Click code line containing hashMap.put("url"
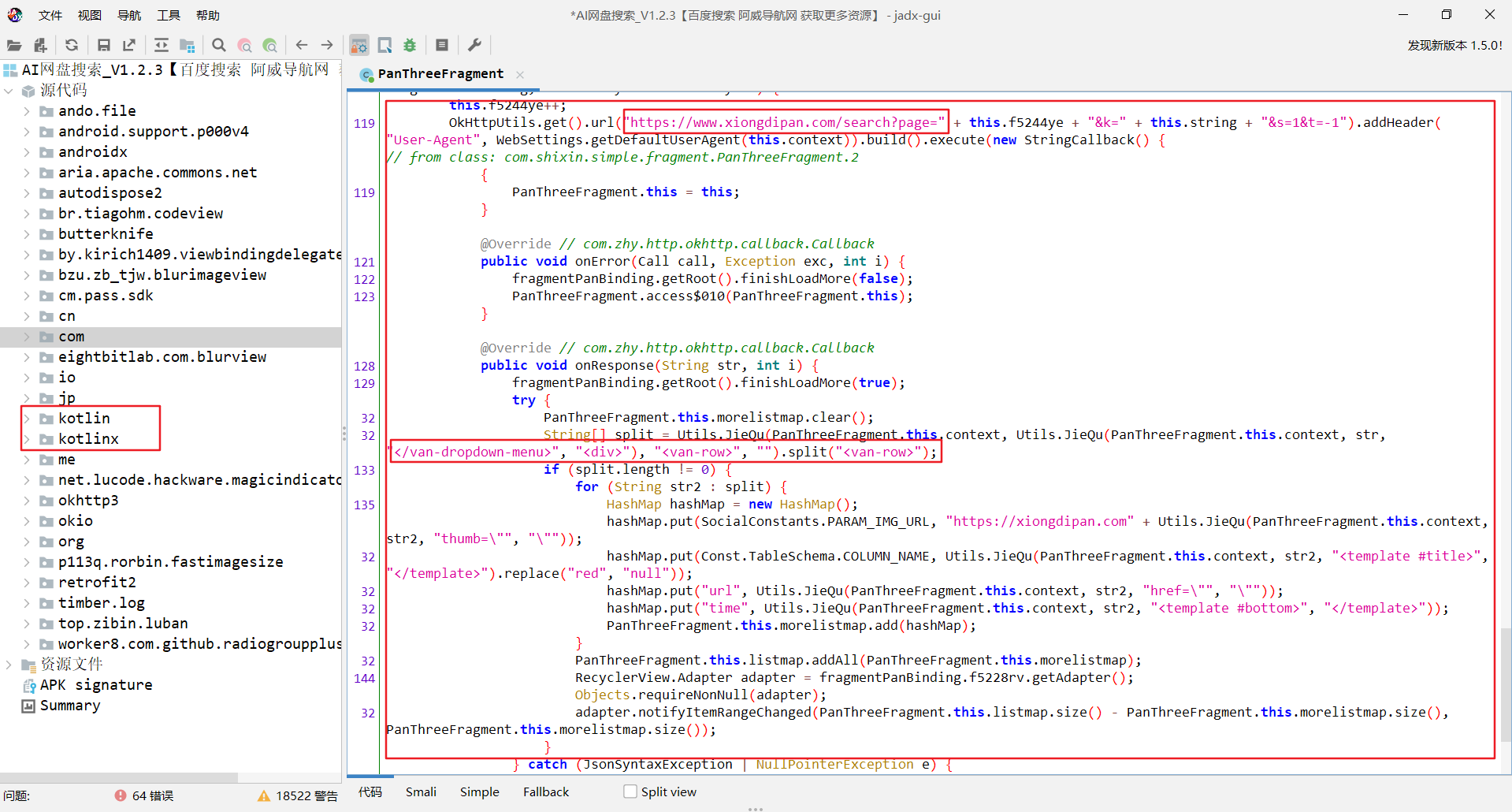 [x=945, y=590]
